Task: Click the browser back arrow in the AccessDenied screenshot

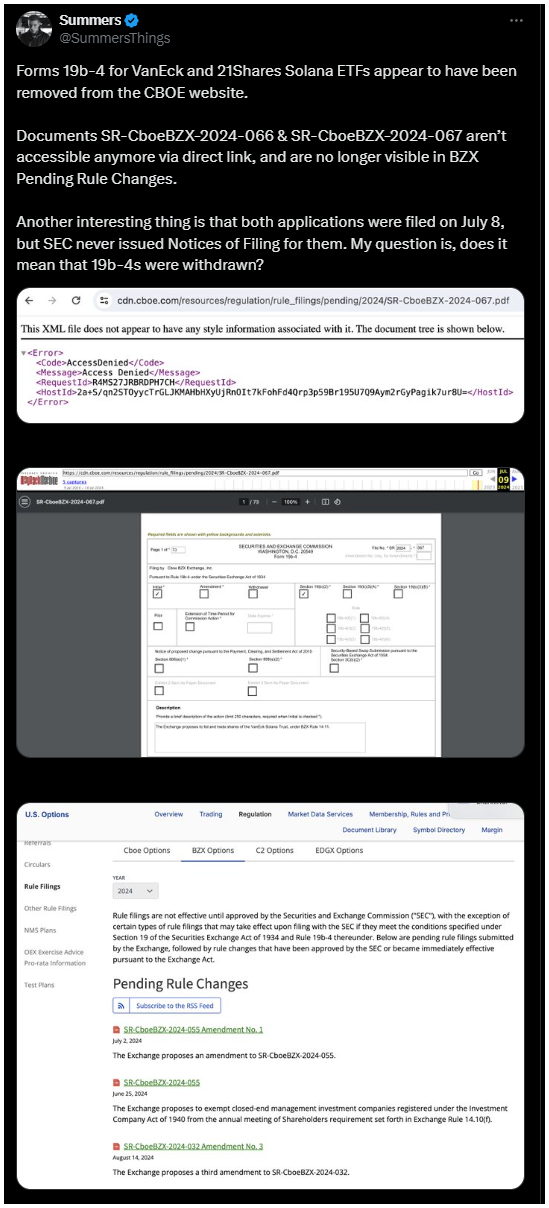Action: 30,300
